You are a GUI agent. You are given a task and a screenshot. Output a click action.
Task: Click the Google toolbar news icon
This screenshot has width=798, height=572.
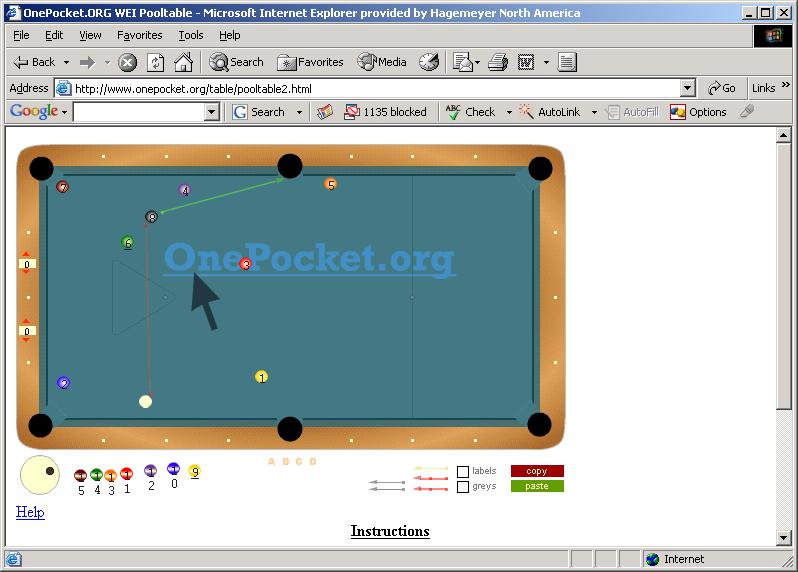point(325,112)
